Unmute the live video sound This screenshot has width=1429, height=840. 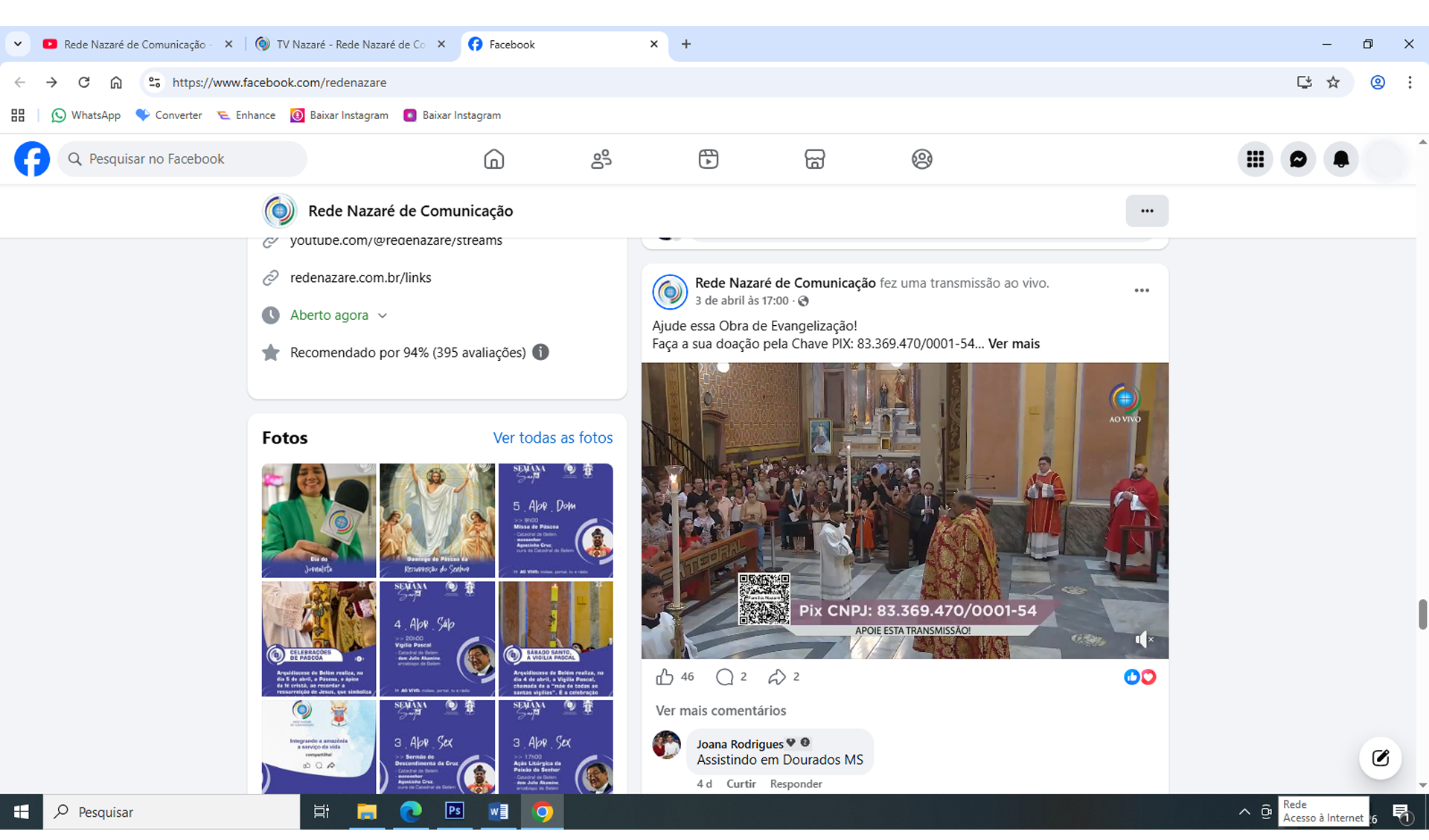[x=1144, y=639]
